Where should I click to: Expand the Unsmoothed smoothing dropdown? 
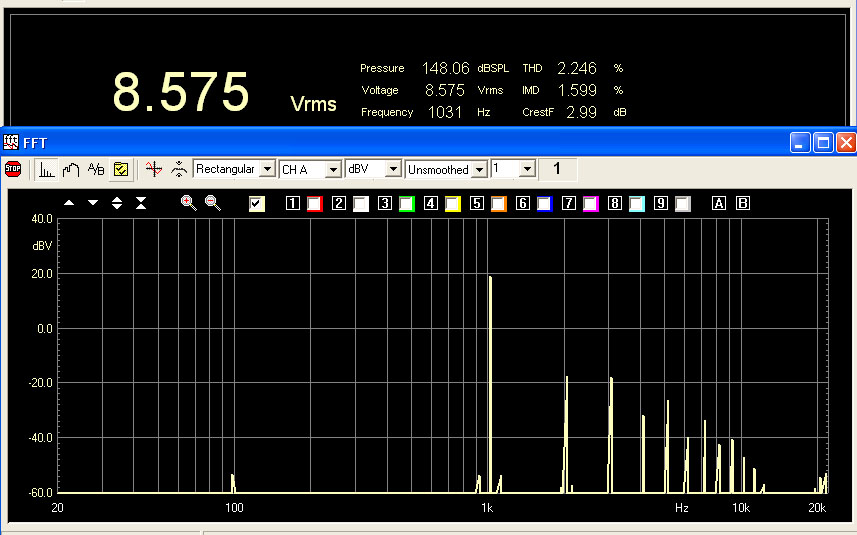tap(480, 170)
